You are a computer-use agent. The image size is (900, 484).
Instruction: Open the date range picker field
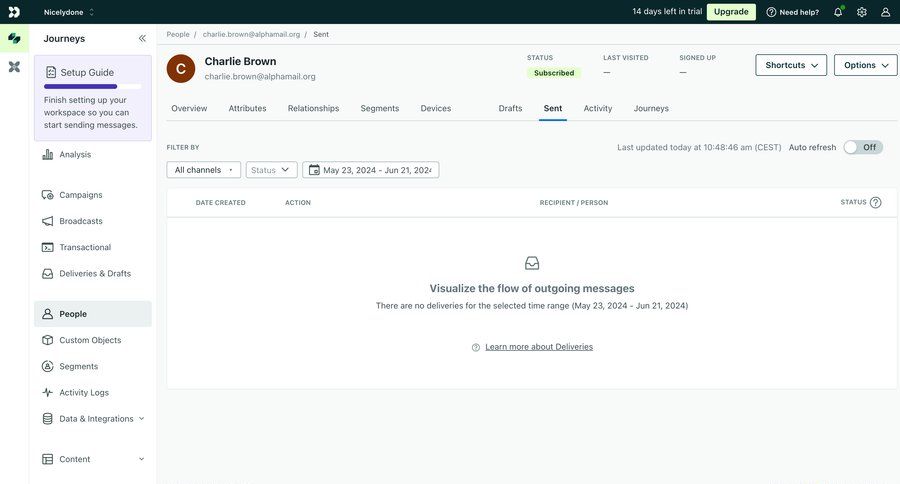pyautogui.click(x=371, y=170)
